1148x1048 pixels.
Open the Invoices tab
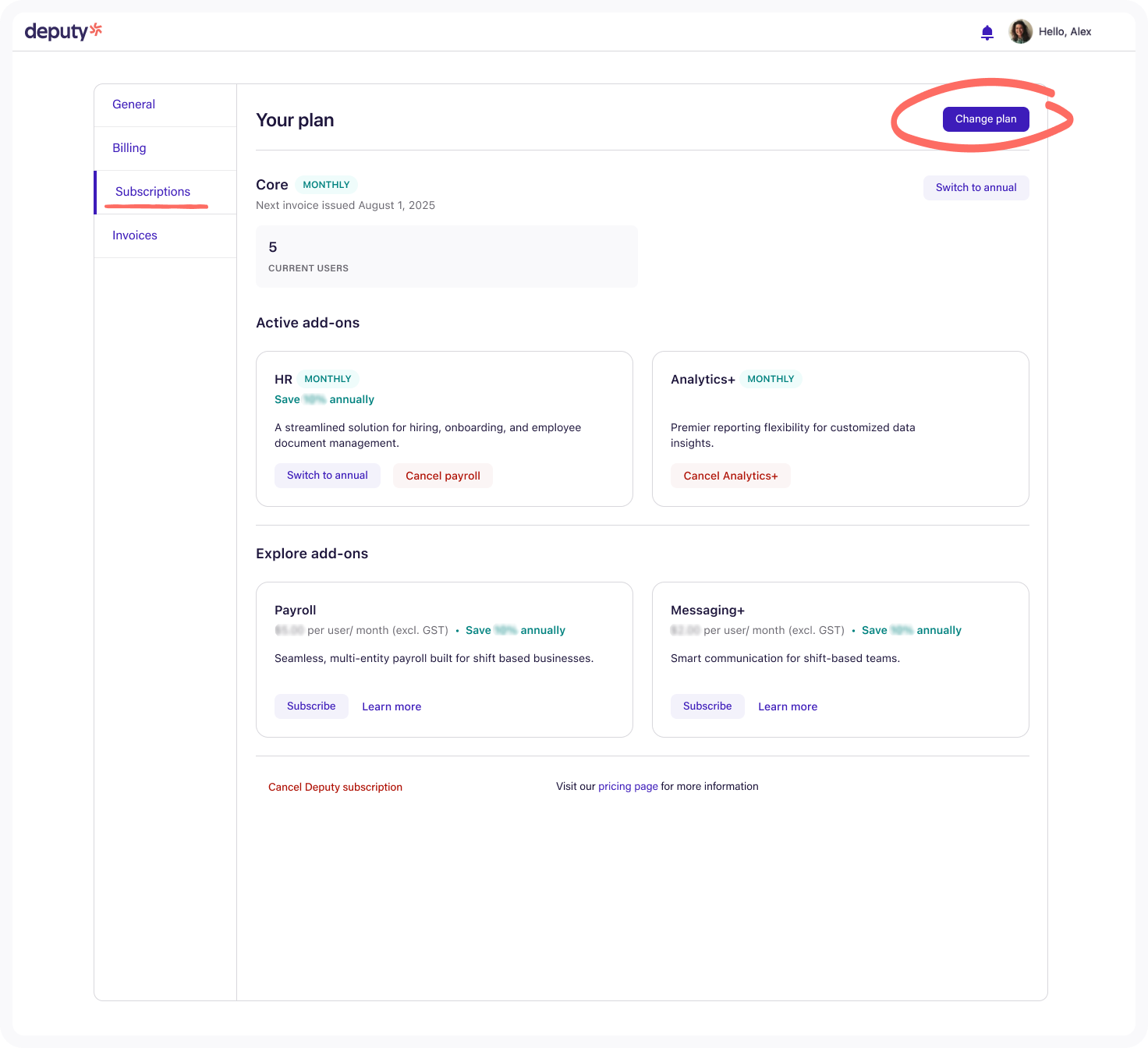(x=134, y=235)
